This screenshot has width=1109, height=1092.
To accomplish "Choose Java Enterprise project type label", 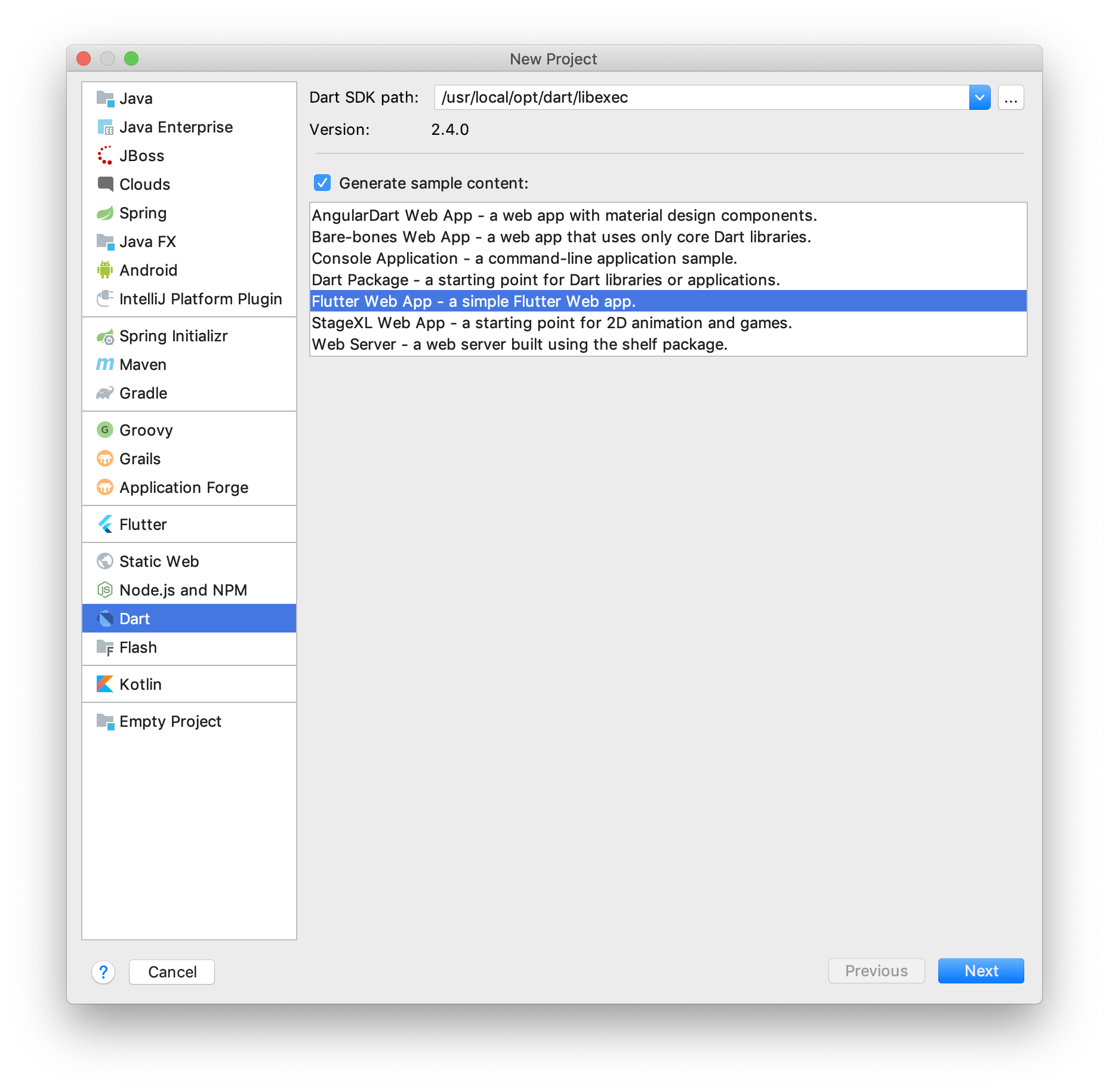I will [176, 127].
